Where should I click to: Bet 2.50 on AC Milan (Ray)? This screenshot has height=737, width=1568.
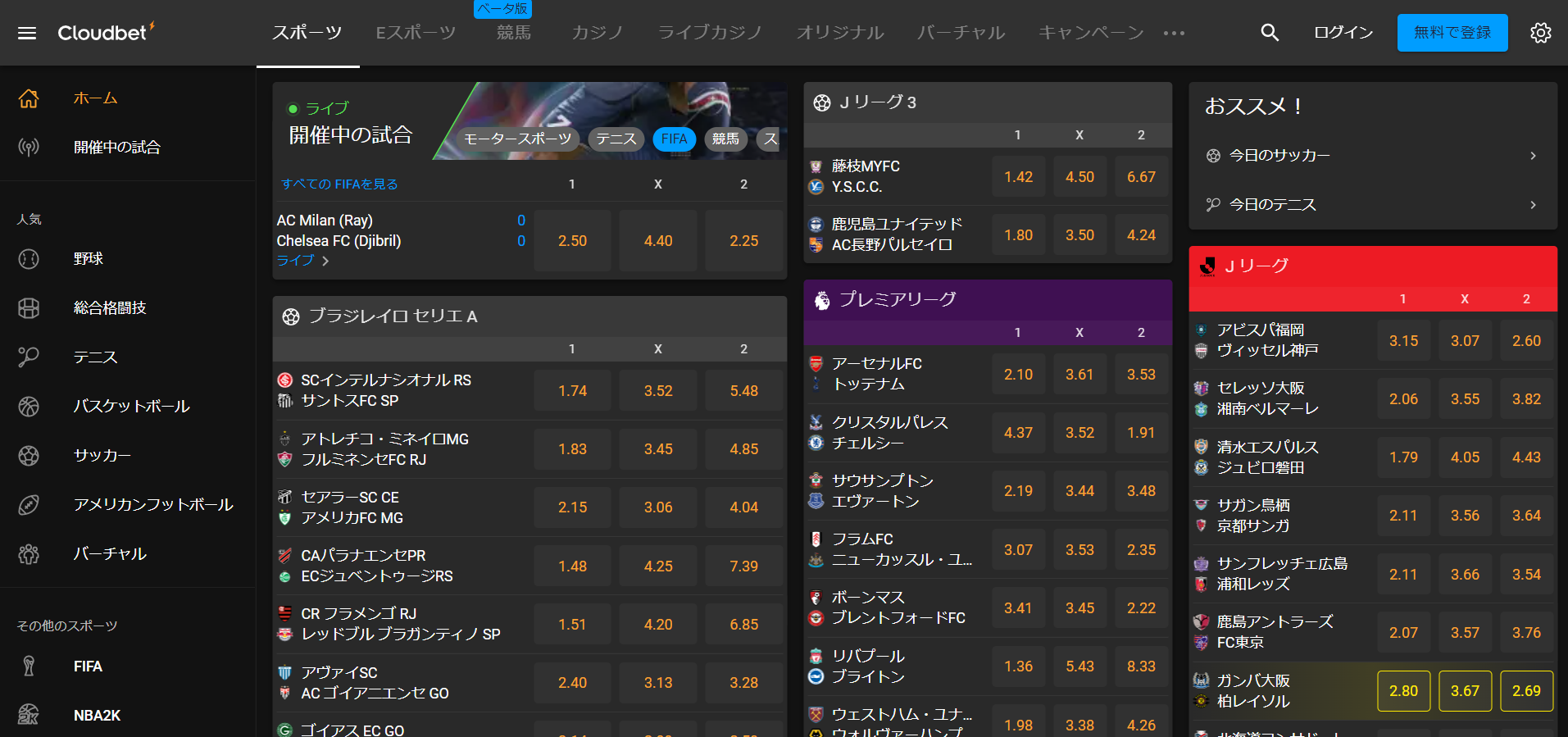[x=572, y=241]
